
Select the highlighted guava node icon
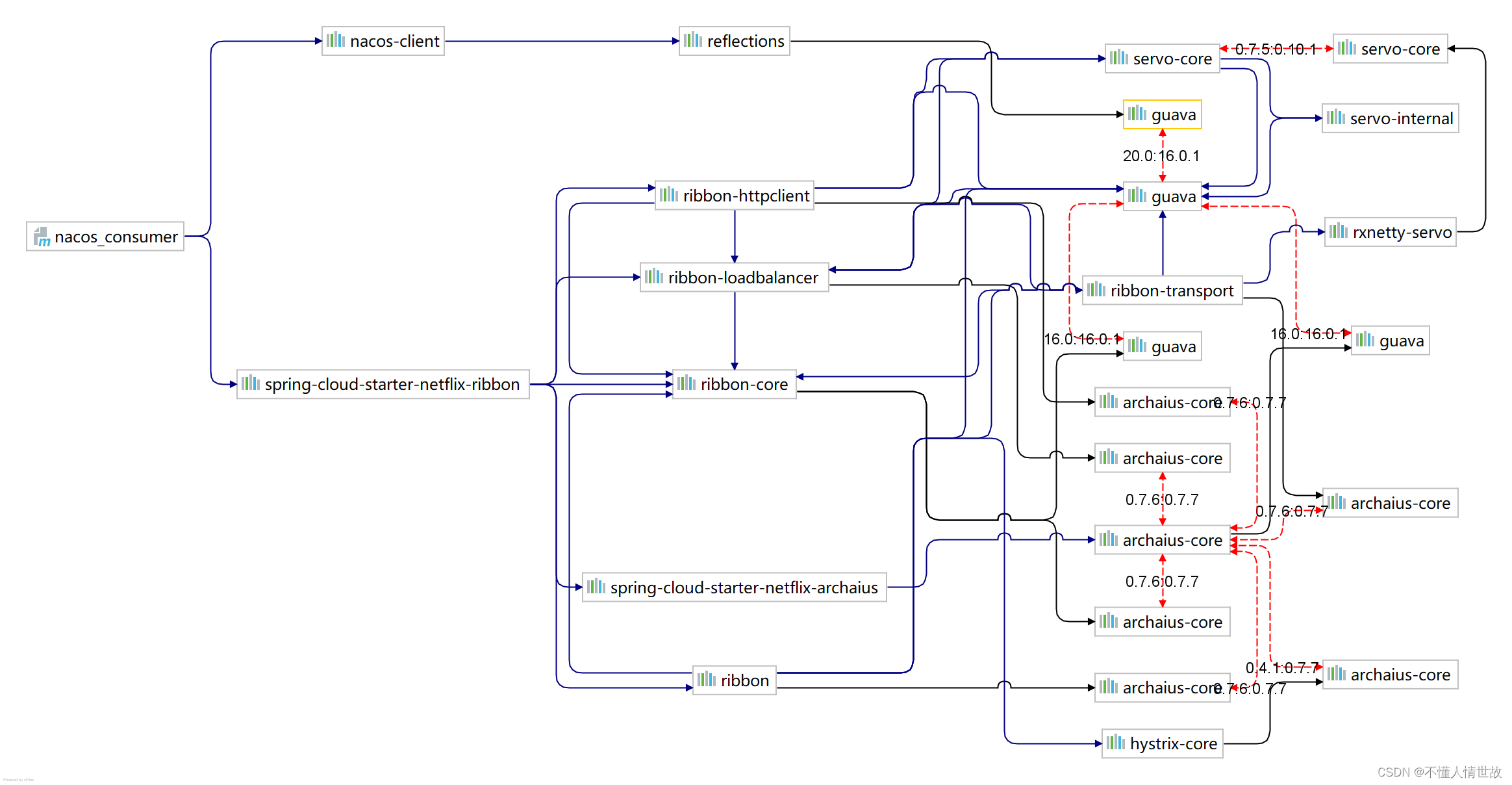click(x=1137, y=114)
